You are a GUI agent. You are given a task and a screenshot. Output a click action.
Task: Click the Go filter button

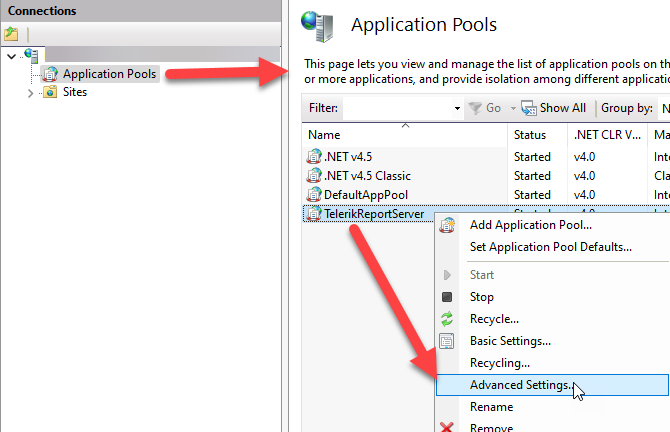coord(485,108)
